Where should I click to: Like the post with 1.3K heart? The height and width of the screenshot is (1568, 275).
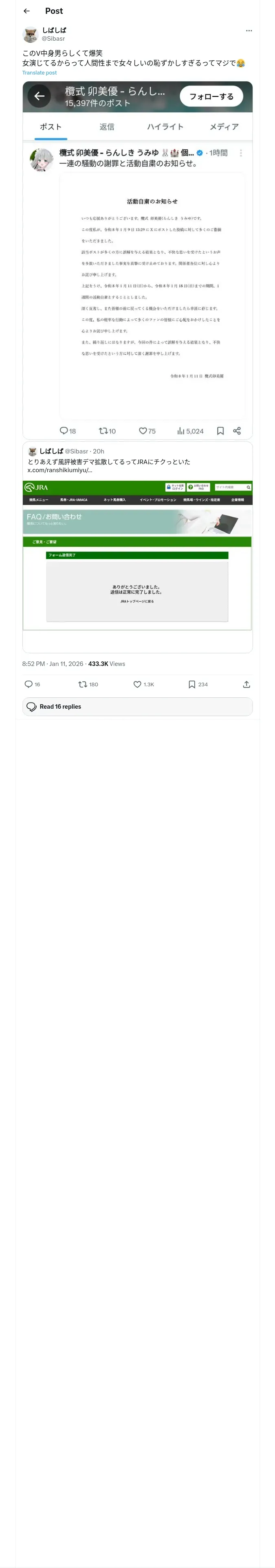coord(138,684)
